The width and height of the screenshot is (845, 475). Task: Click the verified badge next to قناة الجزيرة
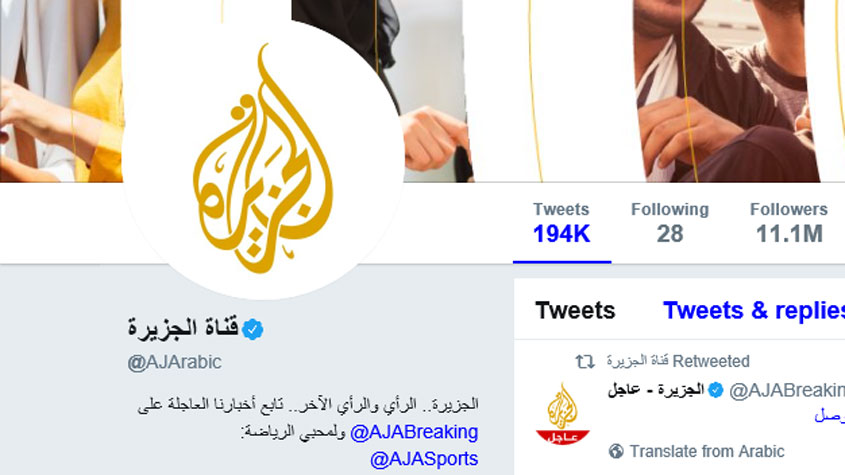click(252, 329)
